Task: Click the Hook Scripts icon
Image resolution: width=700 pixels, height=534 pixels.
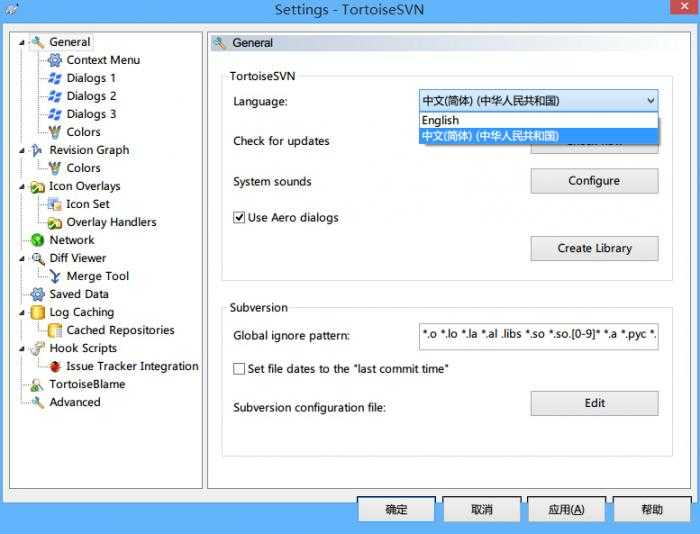Action: (x=38, y=348)
